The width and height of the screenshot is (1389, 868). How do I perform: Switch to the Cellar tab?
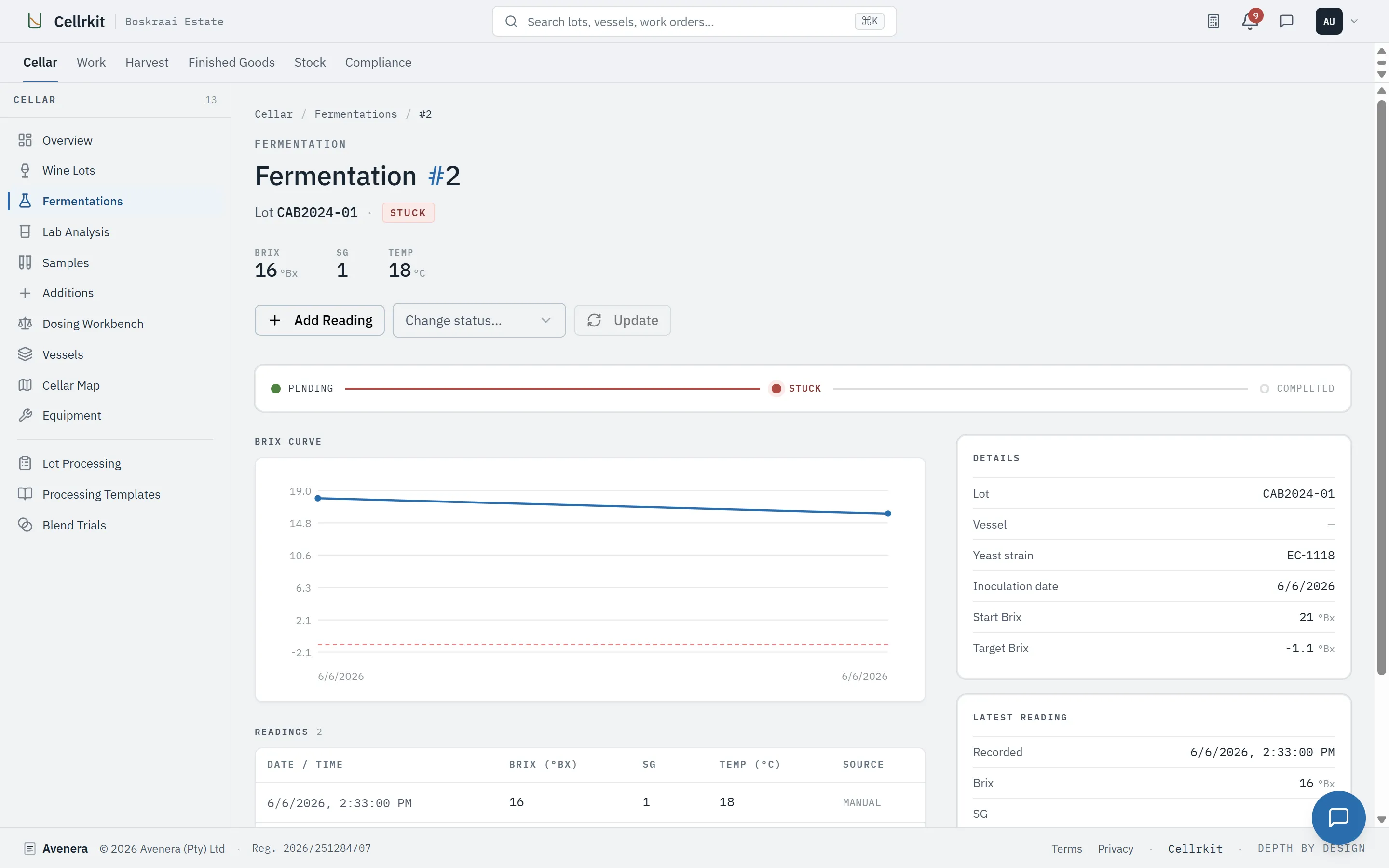[x=40, y=62]
